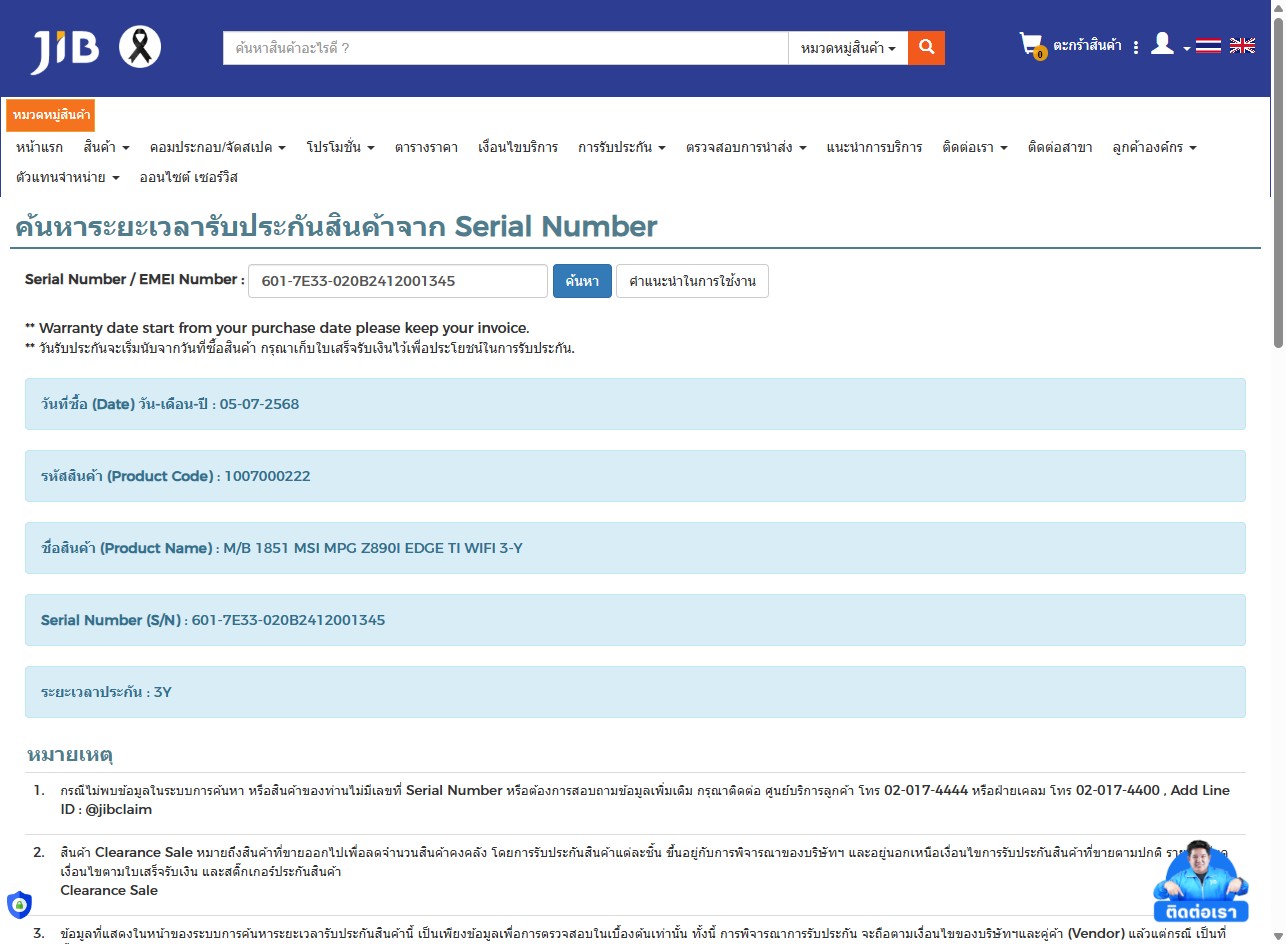Open the ตารางราคา price list menu item
This screenshot has height=944, width=1286.
pos(426,147)
